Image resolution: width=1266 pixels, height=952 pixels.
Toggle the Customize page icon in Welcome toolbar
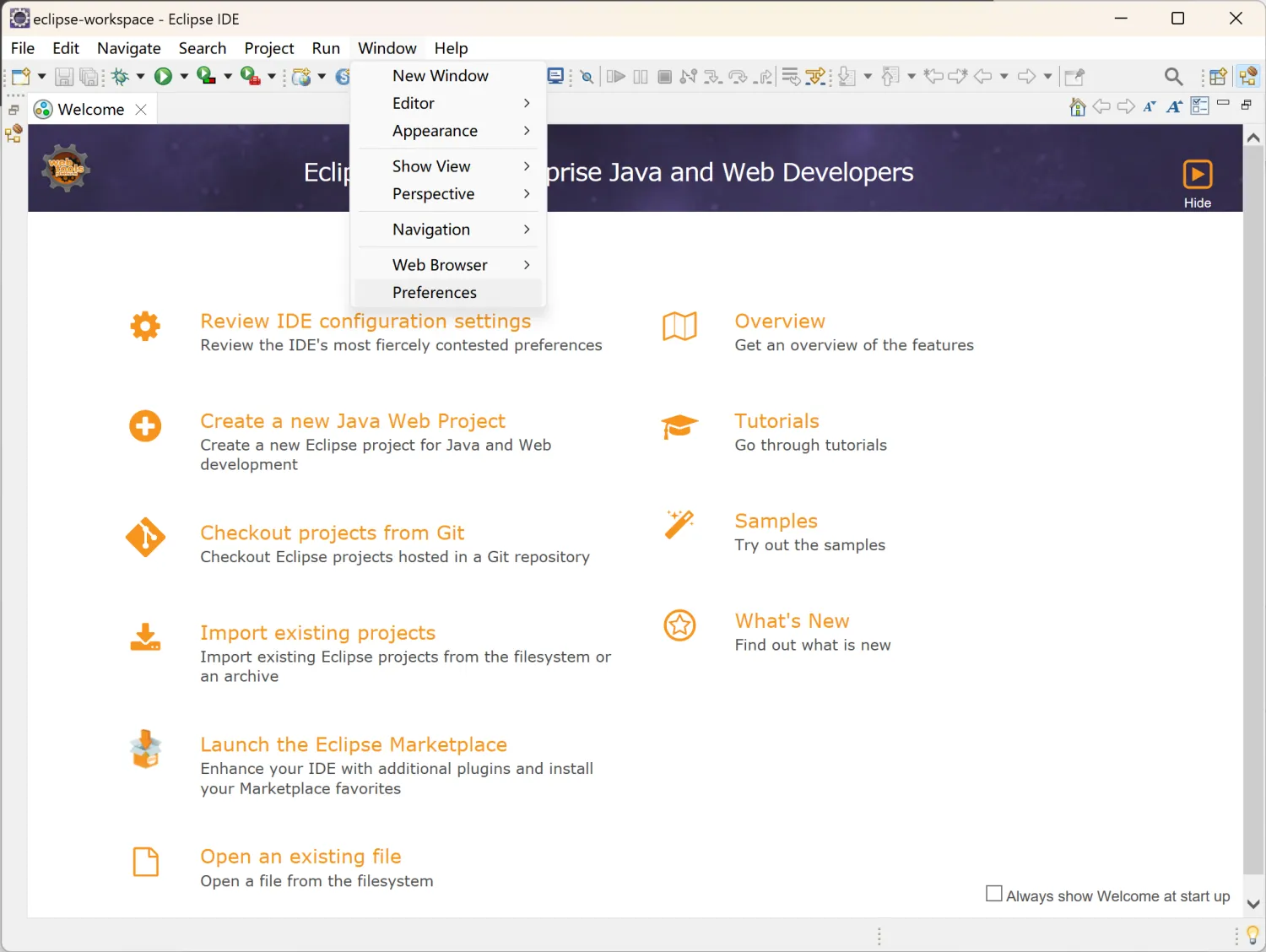tap(1199, 106)
